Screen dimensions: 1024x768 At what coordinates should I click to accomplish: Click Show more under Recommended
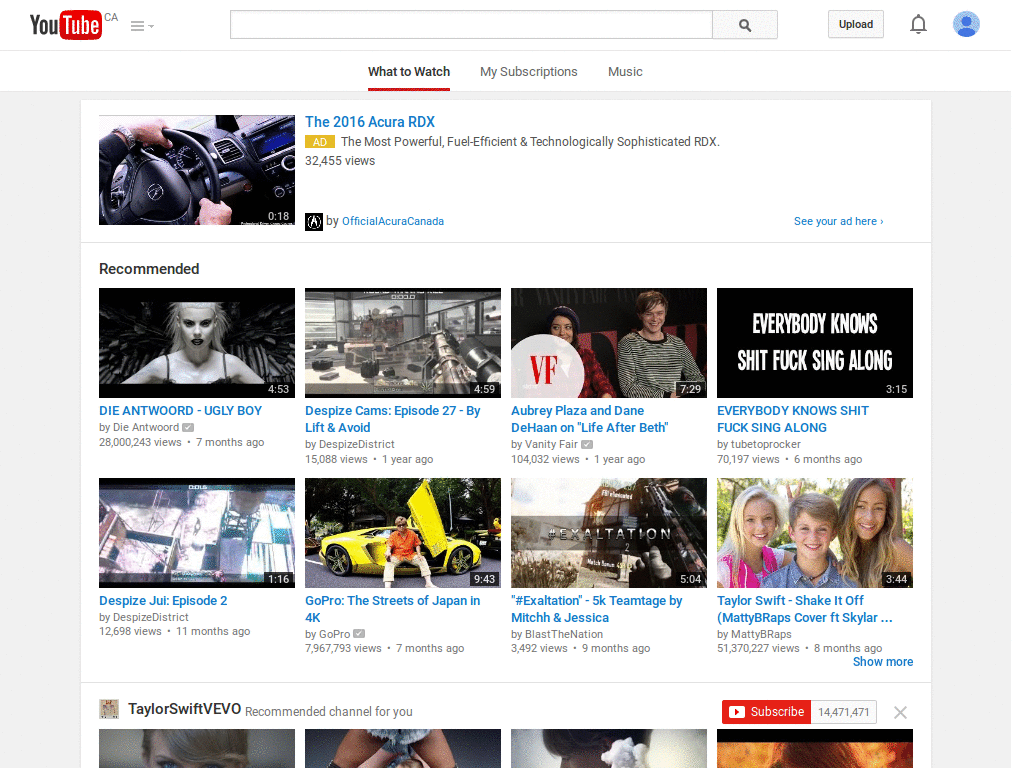[x=883, y=662]
